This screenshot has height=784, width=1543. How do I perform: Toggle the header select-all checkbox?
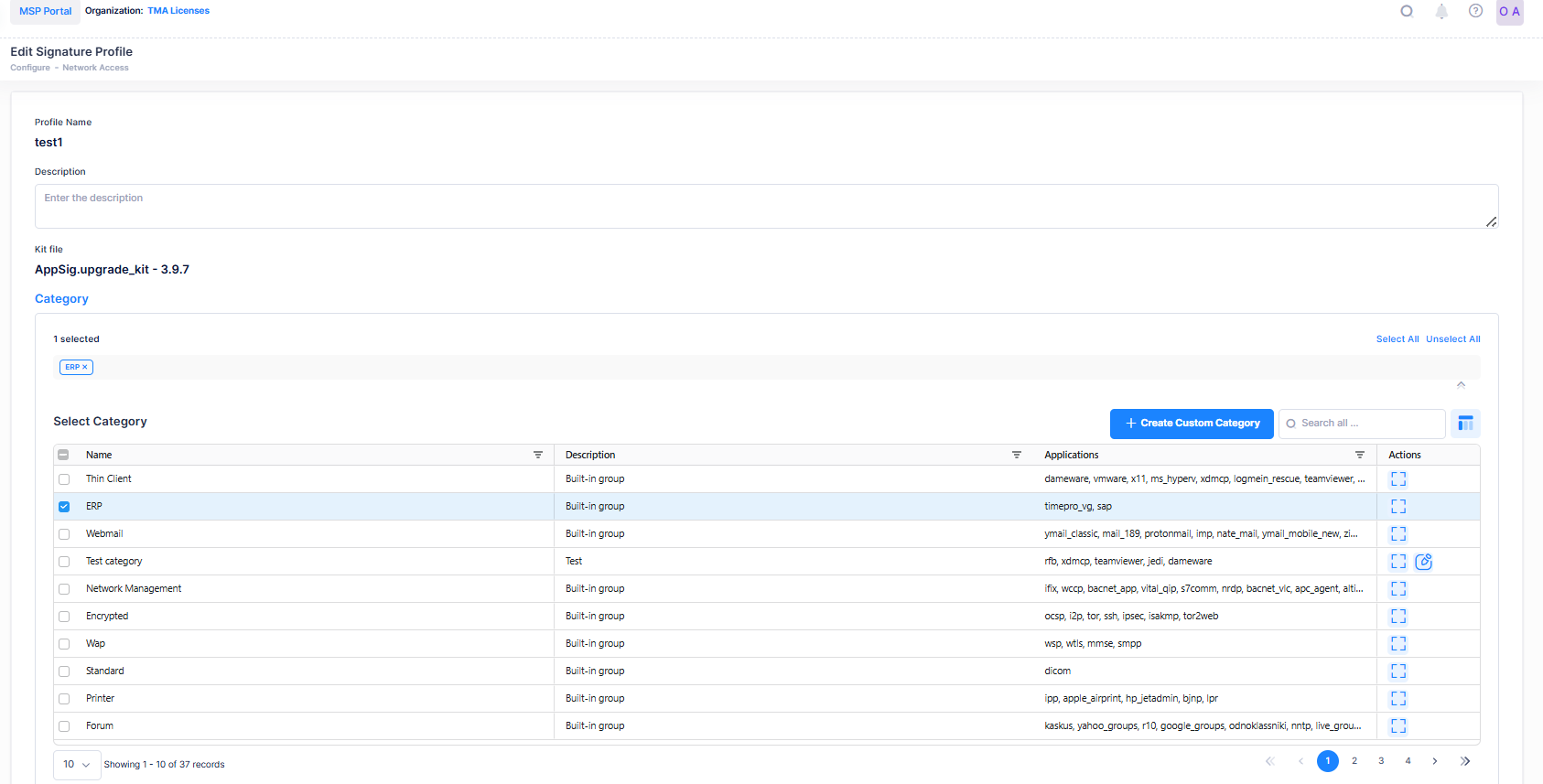point(63,455)
